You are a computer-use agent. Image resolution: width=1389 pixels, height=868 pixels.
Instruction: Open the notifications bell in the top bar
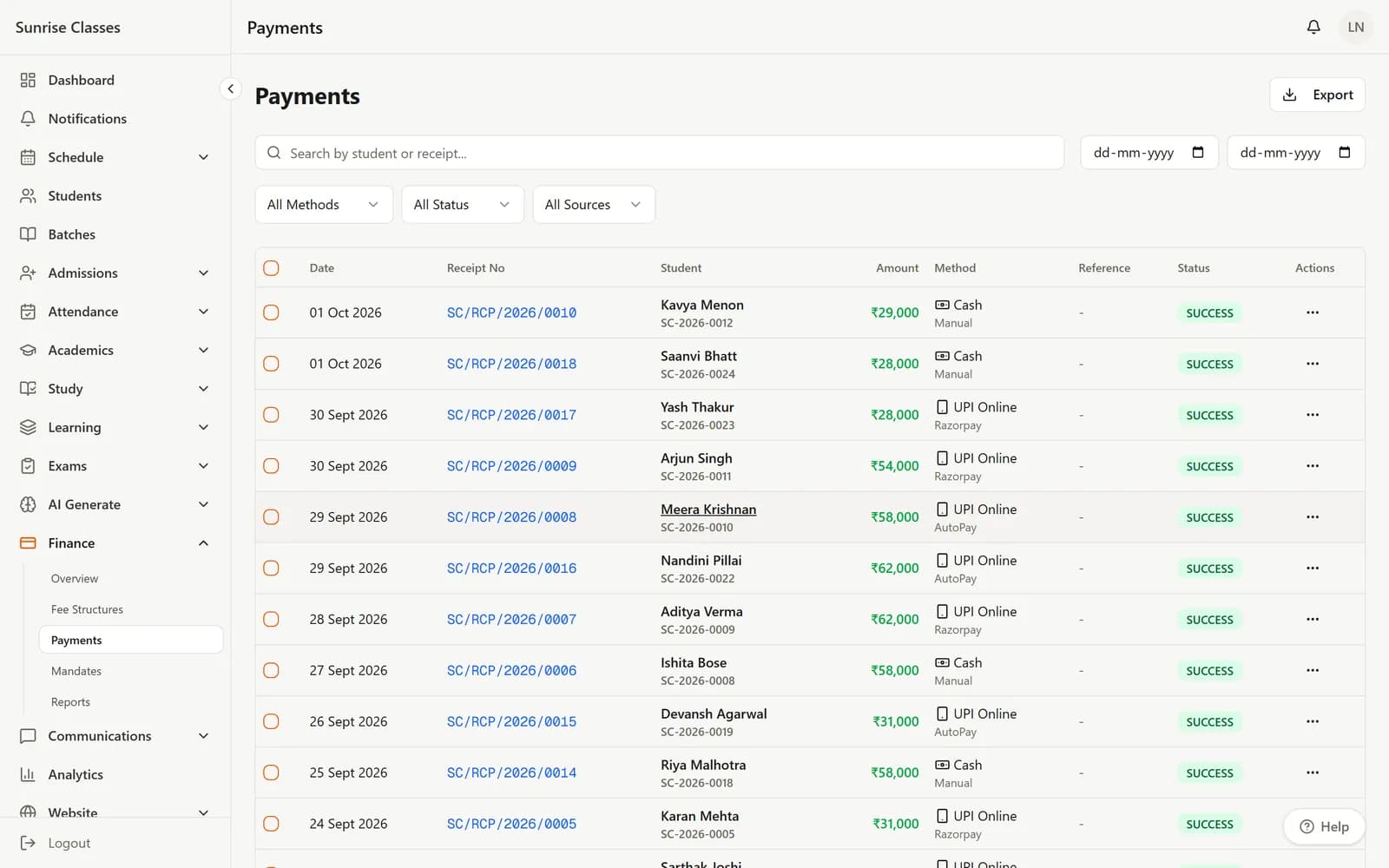(x=1313, y=27)
